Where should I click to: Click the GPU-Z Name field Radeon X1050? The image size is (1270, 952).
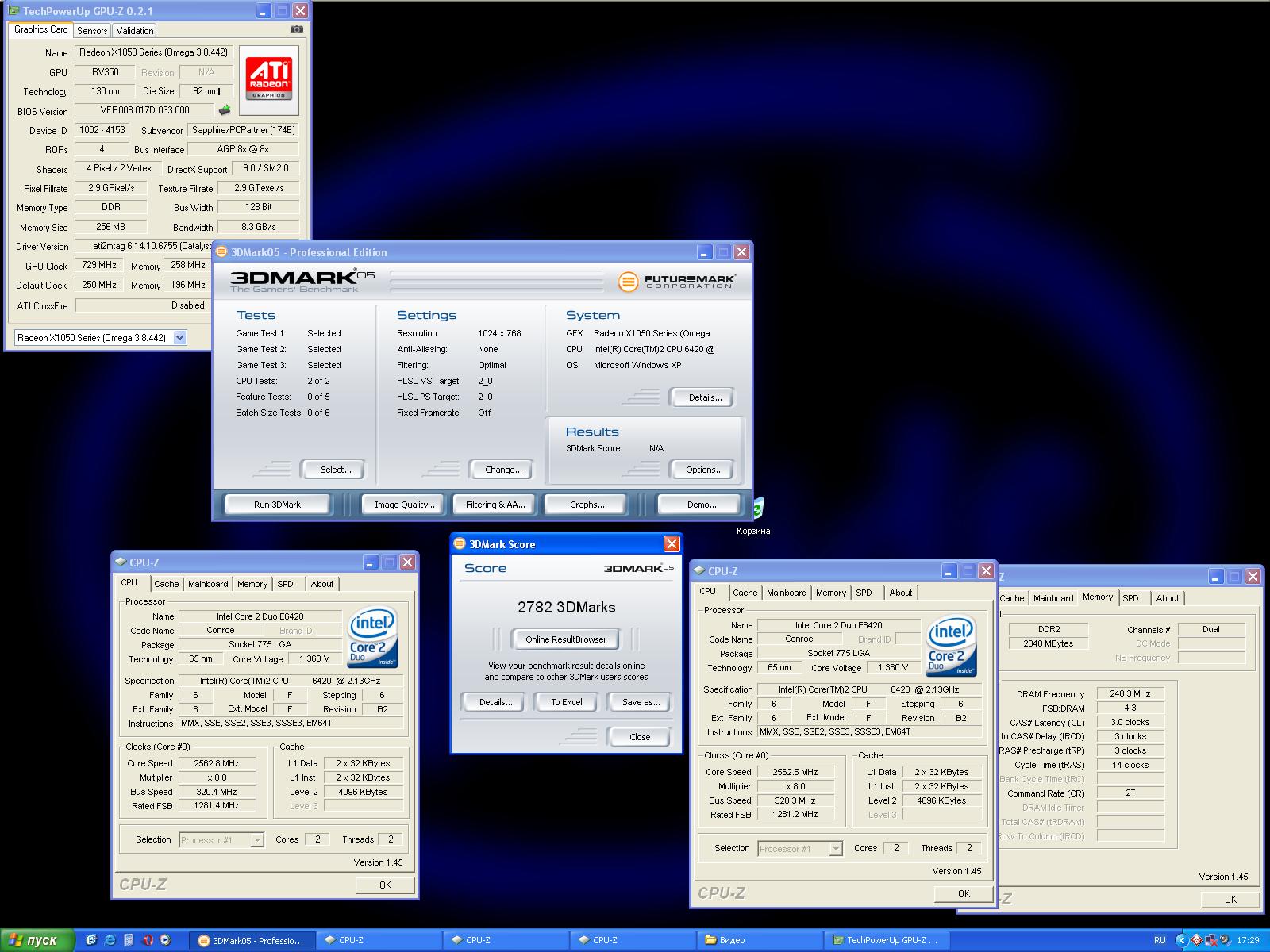click(153, 52)
